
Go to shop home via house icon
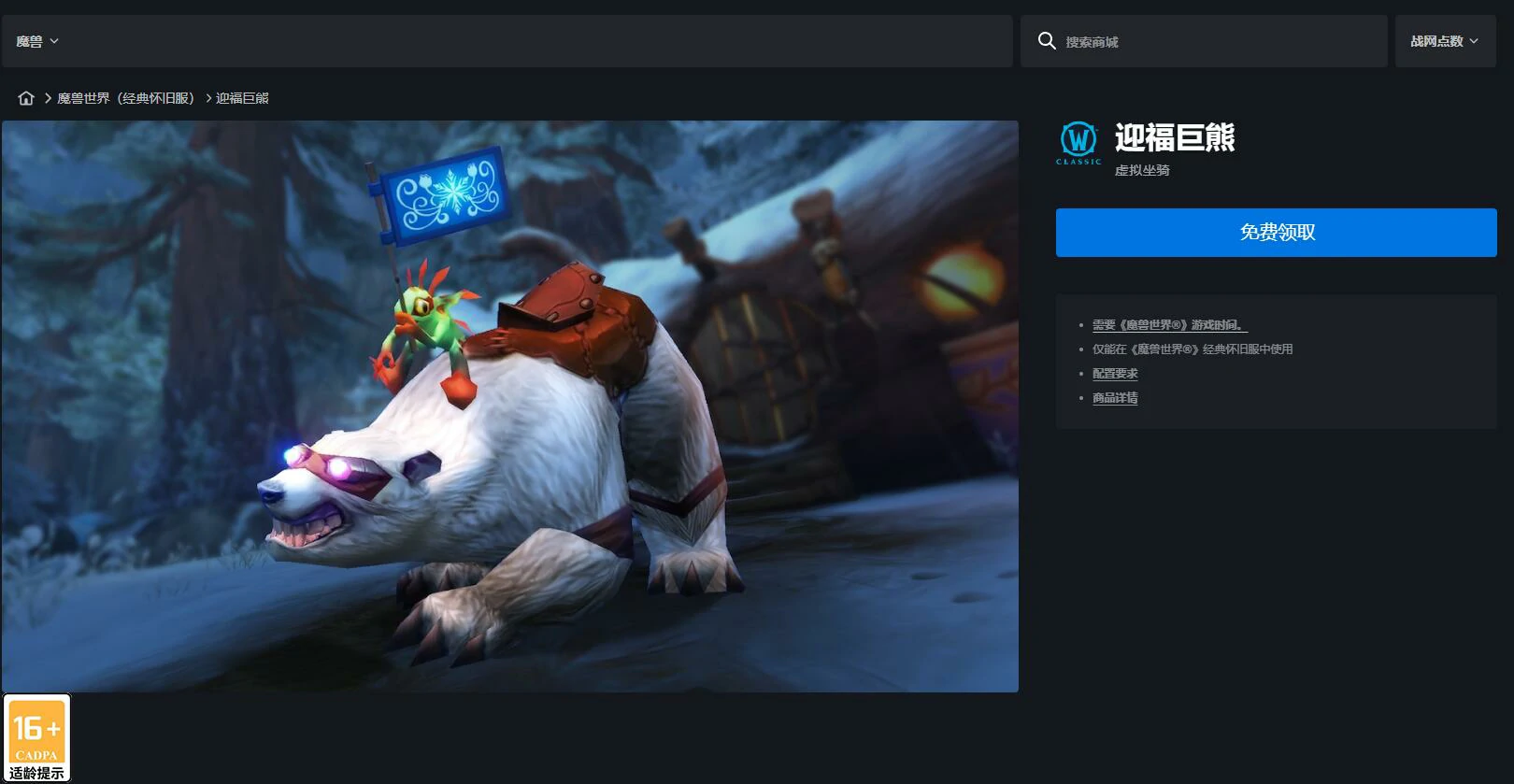tap(26, 98)
